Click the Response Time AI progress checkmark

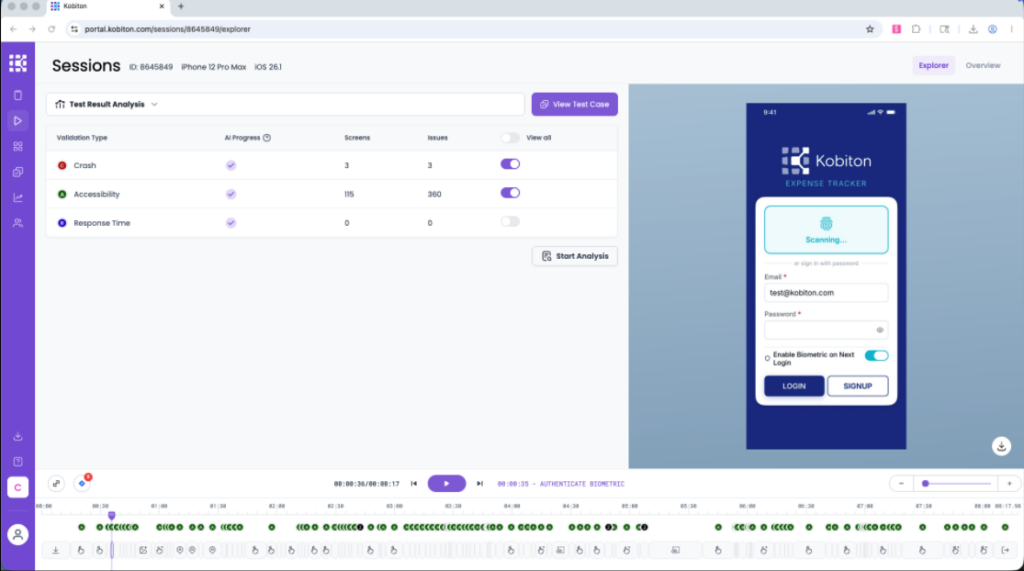(x=231, y=223)
